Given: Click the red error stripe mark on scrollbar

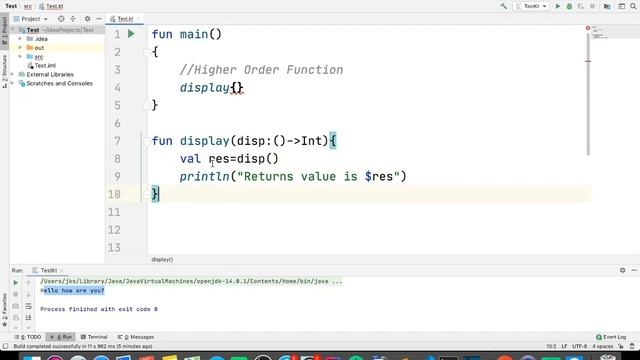Looking at the screenshot, I should click(588, 61).
